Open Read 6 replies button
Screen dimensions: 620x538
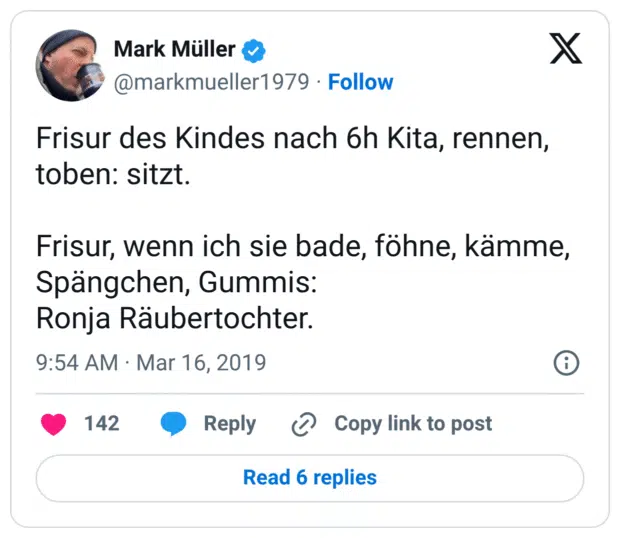310,478
